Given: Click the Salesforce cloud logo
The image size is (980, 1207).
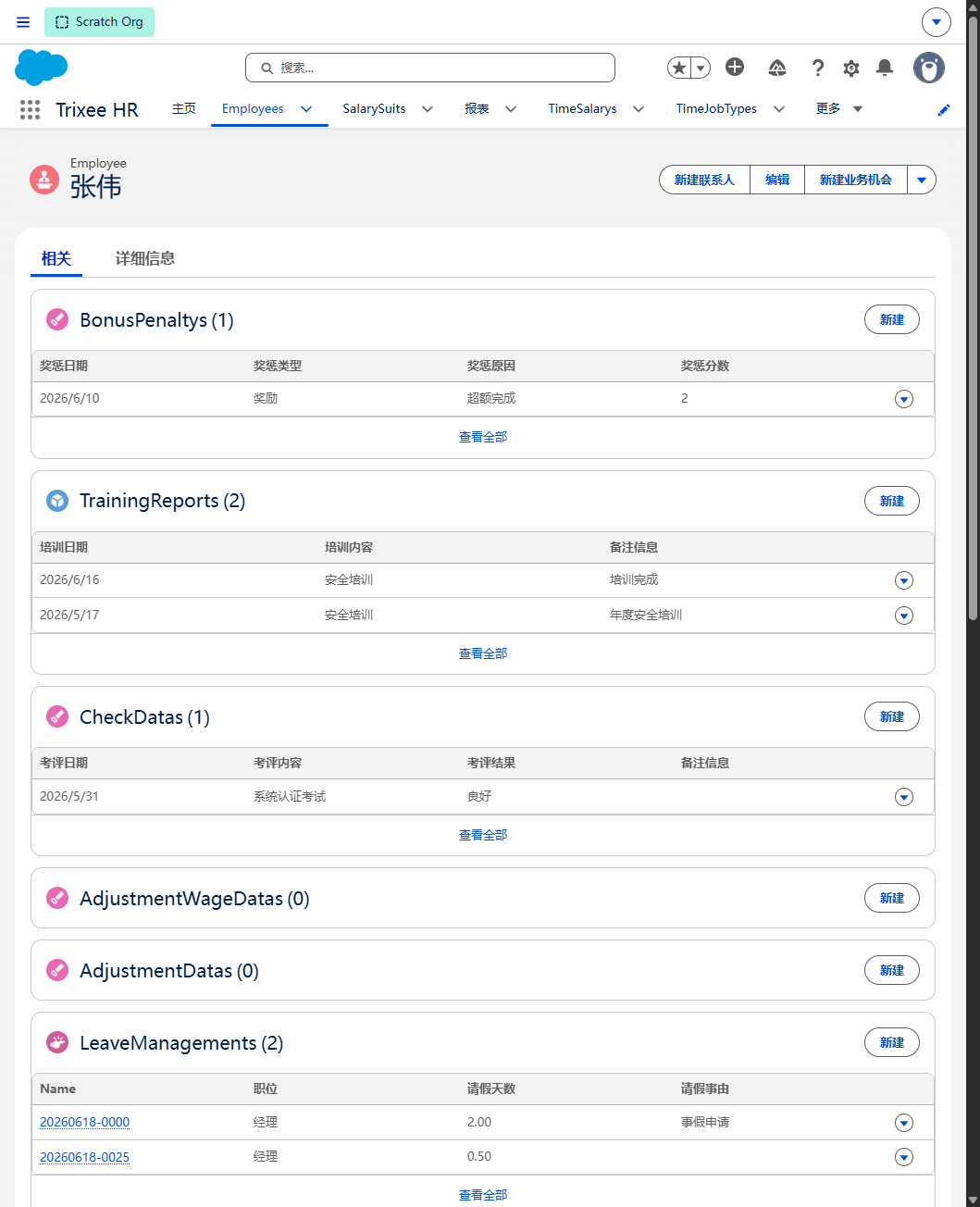Looking at the screenshot, I should [x=42, y=68].
